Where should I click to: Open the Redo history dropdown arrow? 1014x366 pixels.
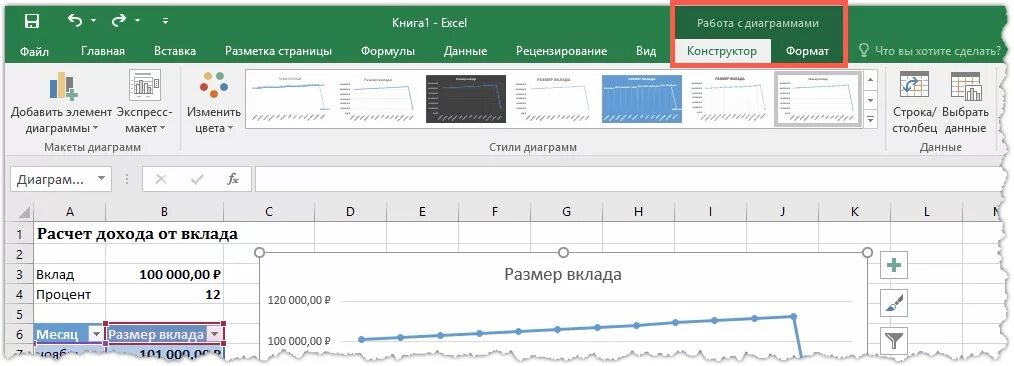pyautogui.click(x=138, y=21)
